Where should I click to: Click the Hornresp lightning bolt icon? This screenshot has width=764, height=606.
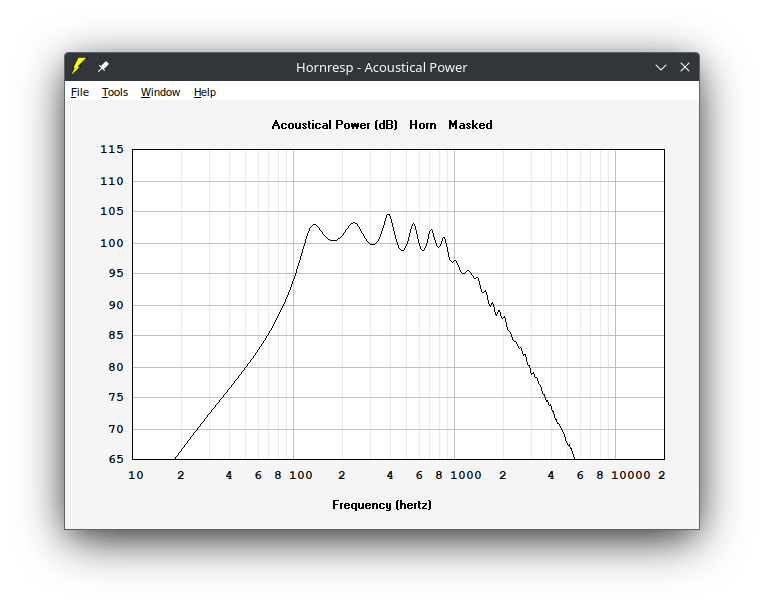pos(78,66)
